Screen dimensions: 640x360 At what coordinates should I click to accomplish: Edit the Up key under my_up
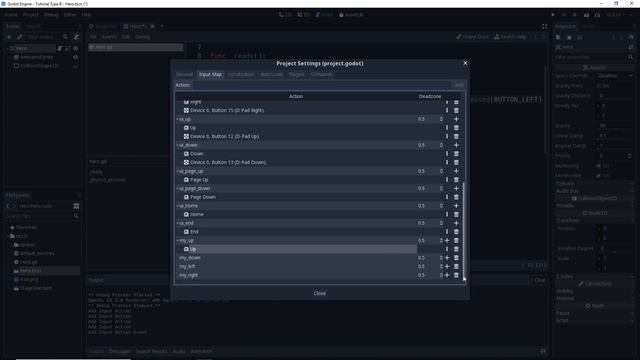pyautogui.click(x=447, y=249)
